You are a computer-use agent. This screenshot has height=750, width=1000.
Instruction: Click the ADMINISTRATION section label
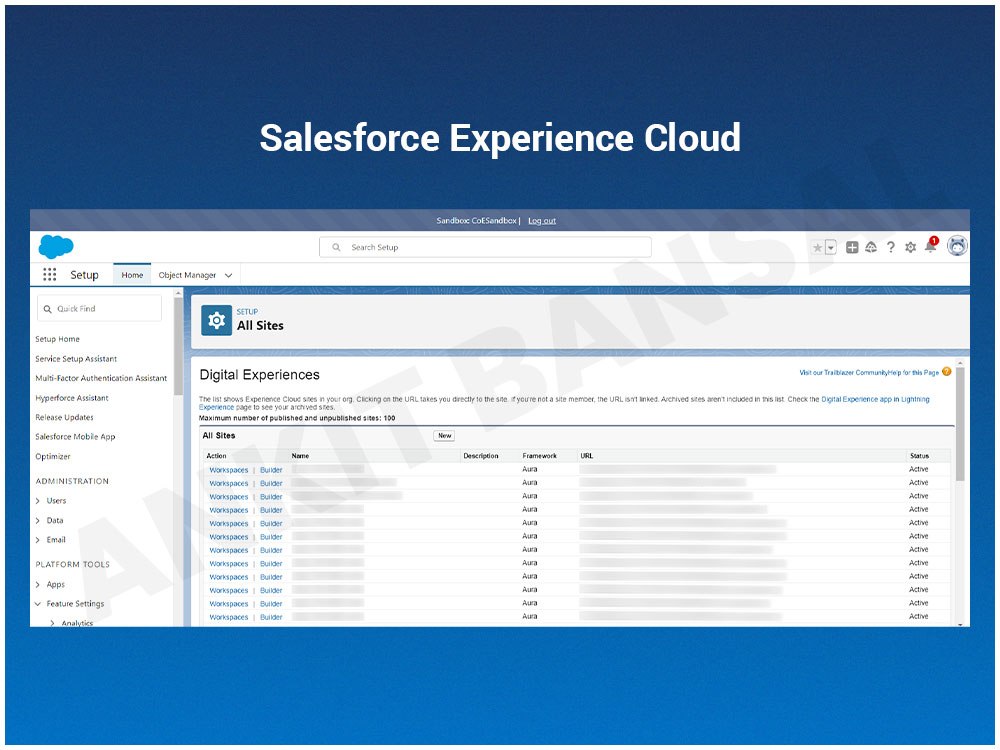[x=72, y=481]
